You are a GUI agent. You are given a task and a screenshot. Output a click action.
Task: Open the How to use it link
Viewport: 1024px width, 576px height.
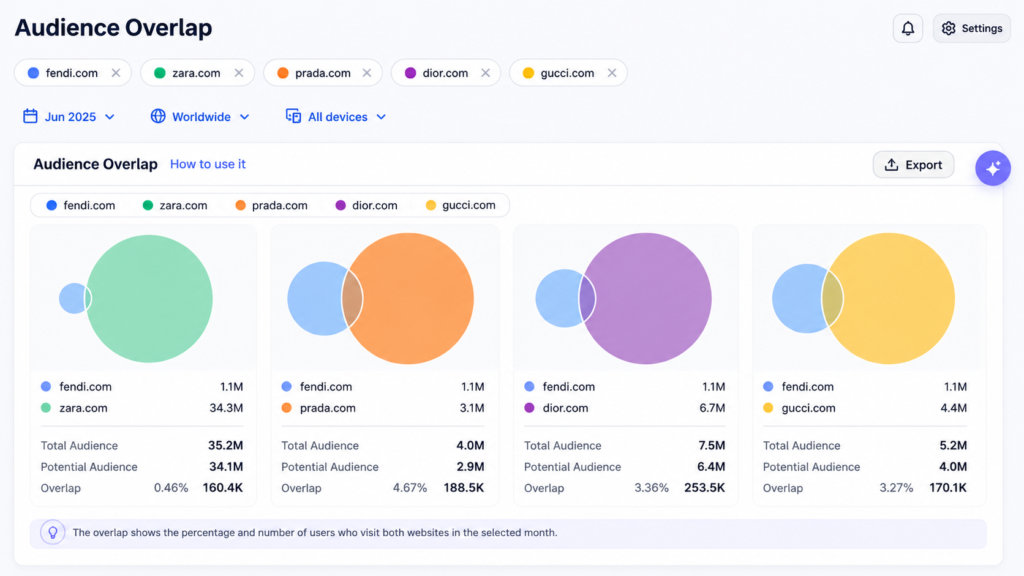click(x=208, y=164)
